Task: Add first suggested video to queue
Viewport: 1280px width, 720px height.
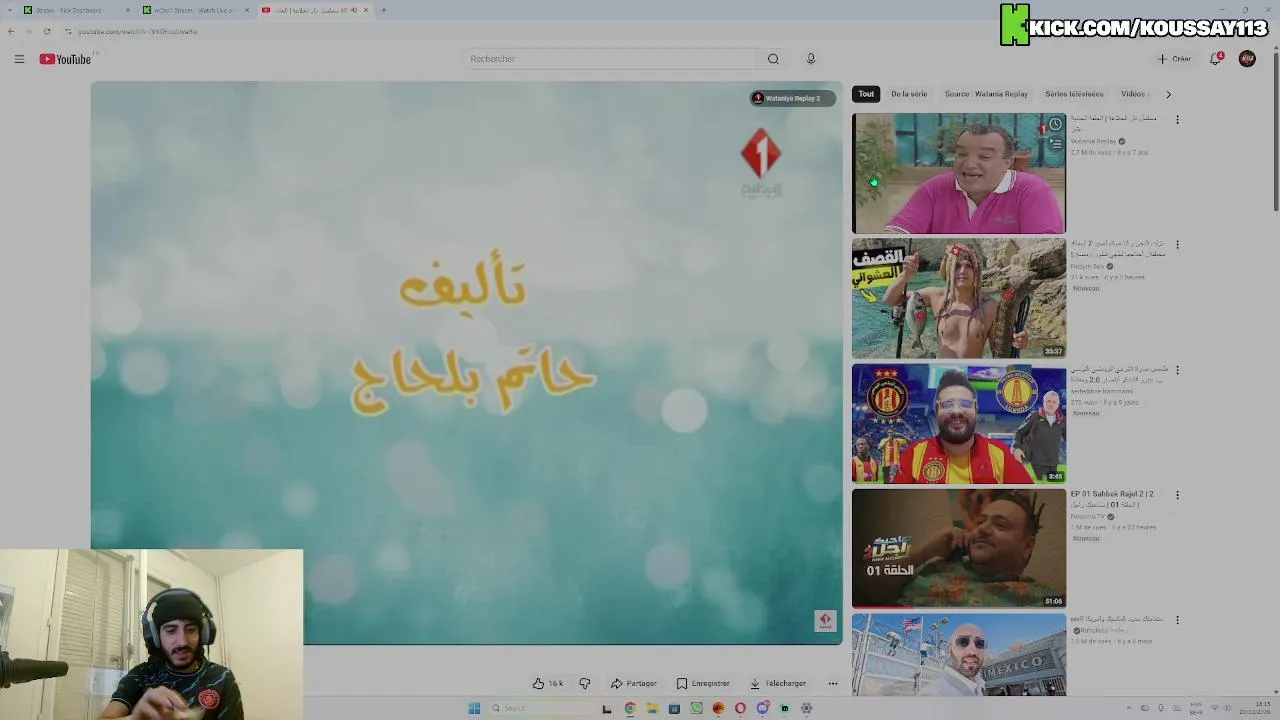Action: (x=1055, y=143)
